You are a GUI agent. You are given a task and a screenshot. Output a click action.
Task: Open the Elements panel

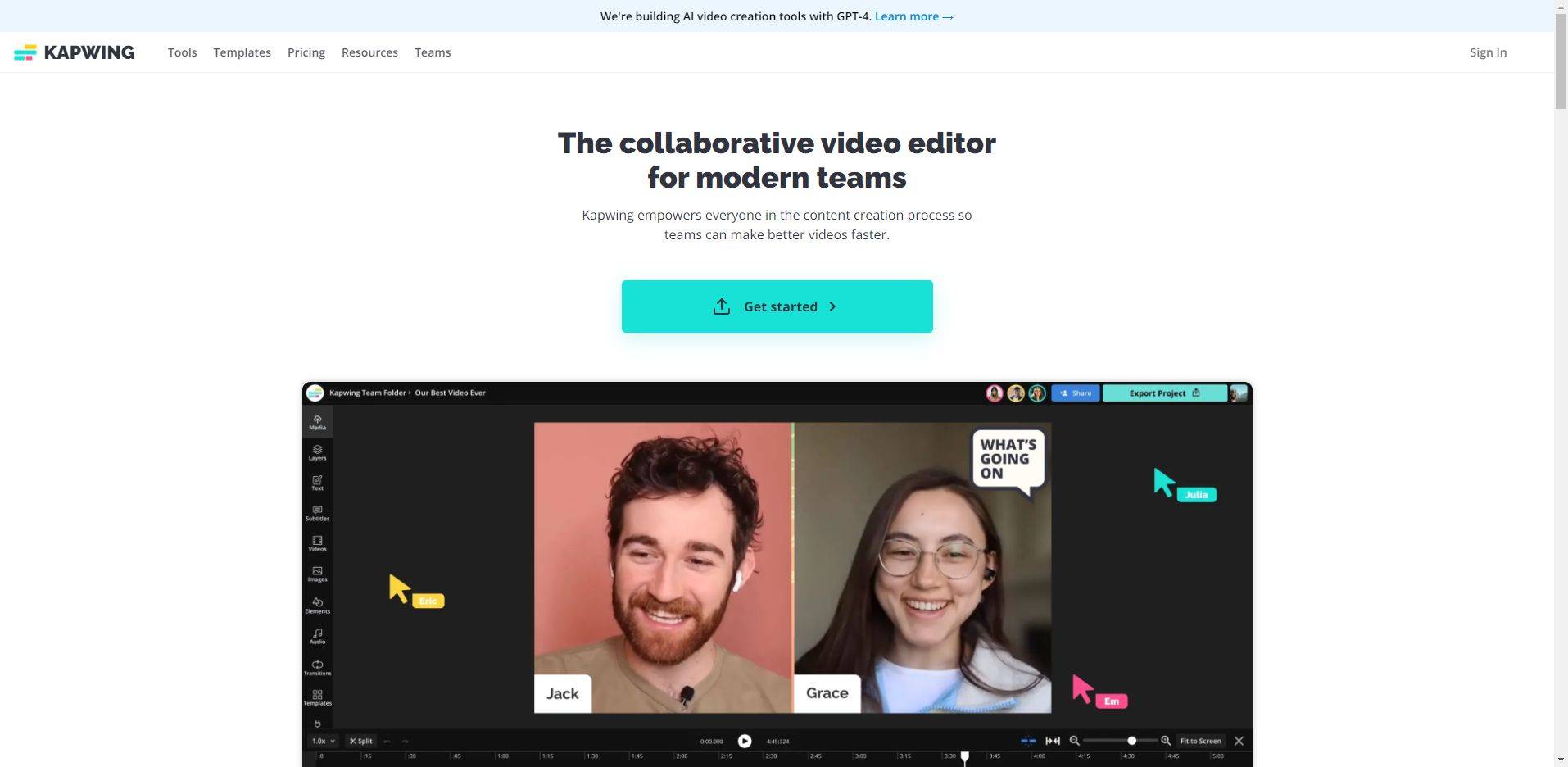317,606
